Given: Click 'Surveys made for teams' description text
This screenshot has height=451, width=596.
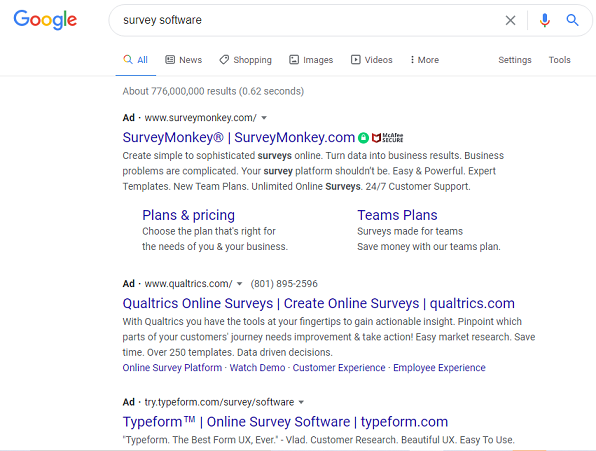Looking at the screenshot, I should (410, 231).
